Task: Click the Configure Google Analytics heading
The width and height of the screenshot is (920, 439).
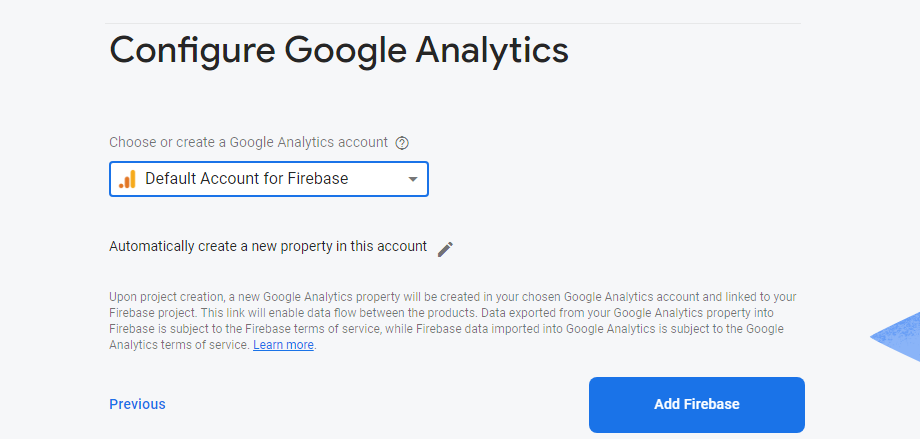Action: point(338,49)
